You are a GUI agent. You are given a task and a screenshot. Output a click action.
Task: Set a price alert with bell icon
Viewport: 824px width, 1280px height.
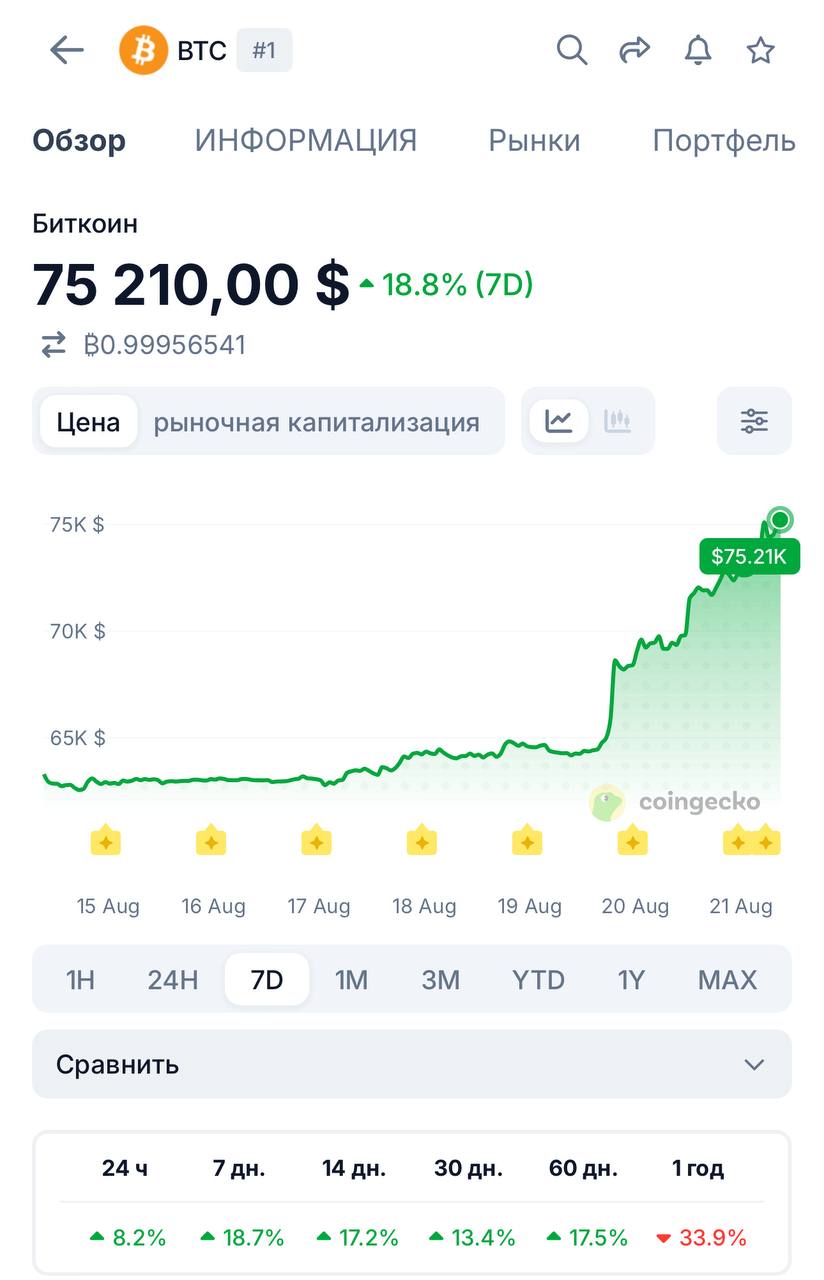pos(698,50)
